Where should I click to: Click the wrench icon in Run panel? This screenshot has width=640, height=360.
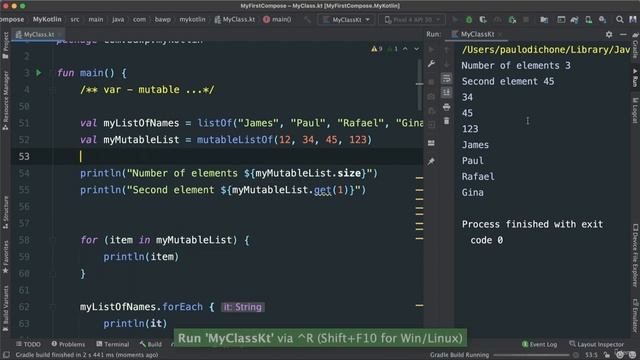431,64
